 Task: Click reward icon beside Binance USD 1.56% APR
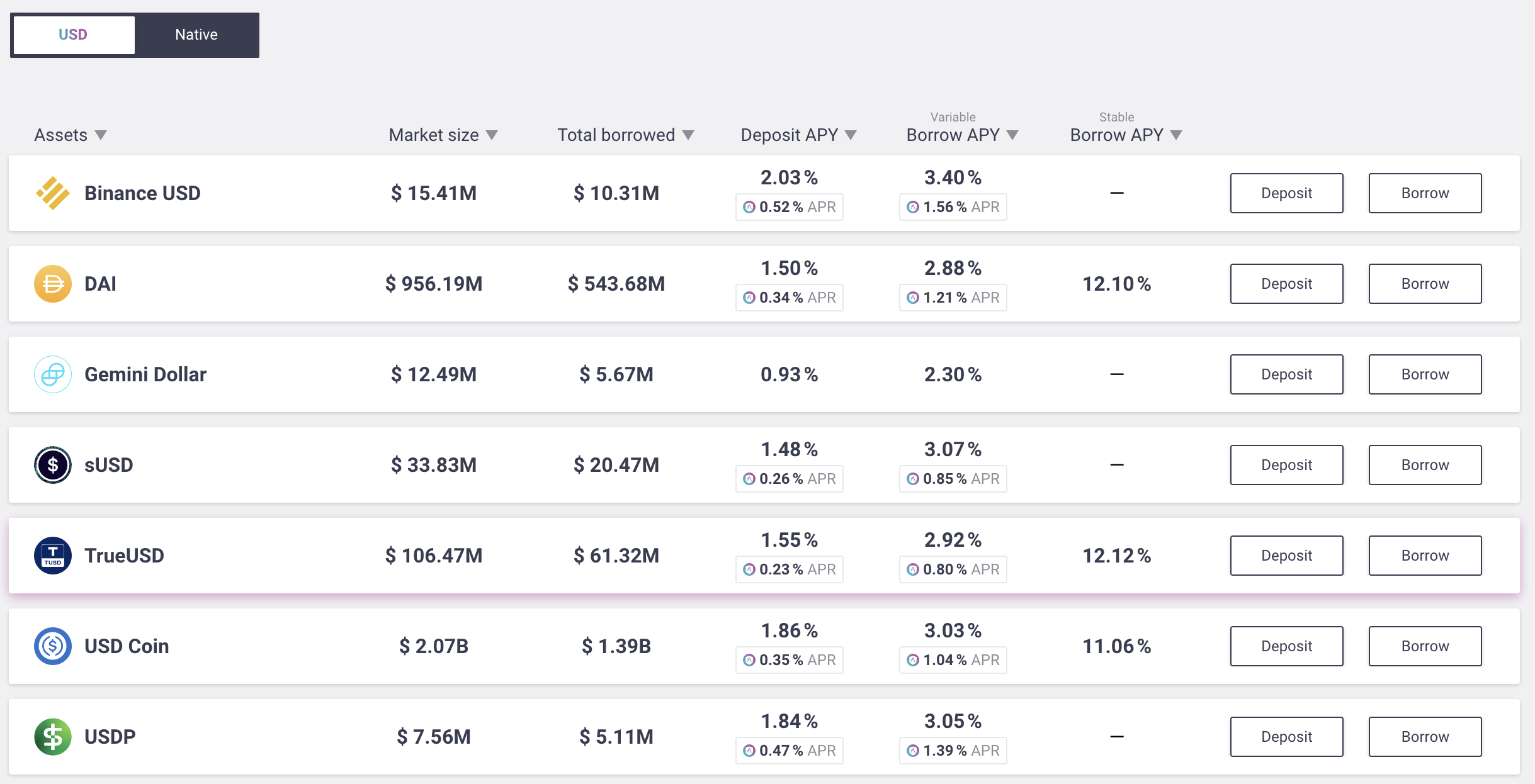913,207
